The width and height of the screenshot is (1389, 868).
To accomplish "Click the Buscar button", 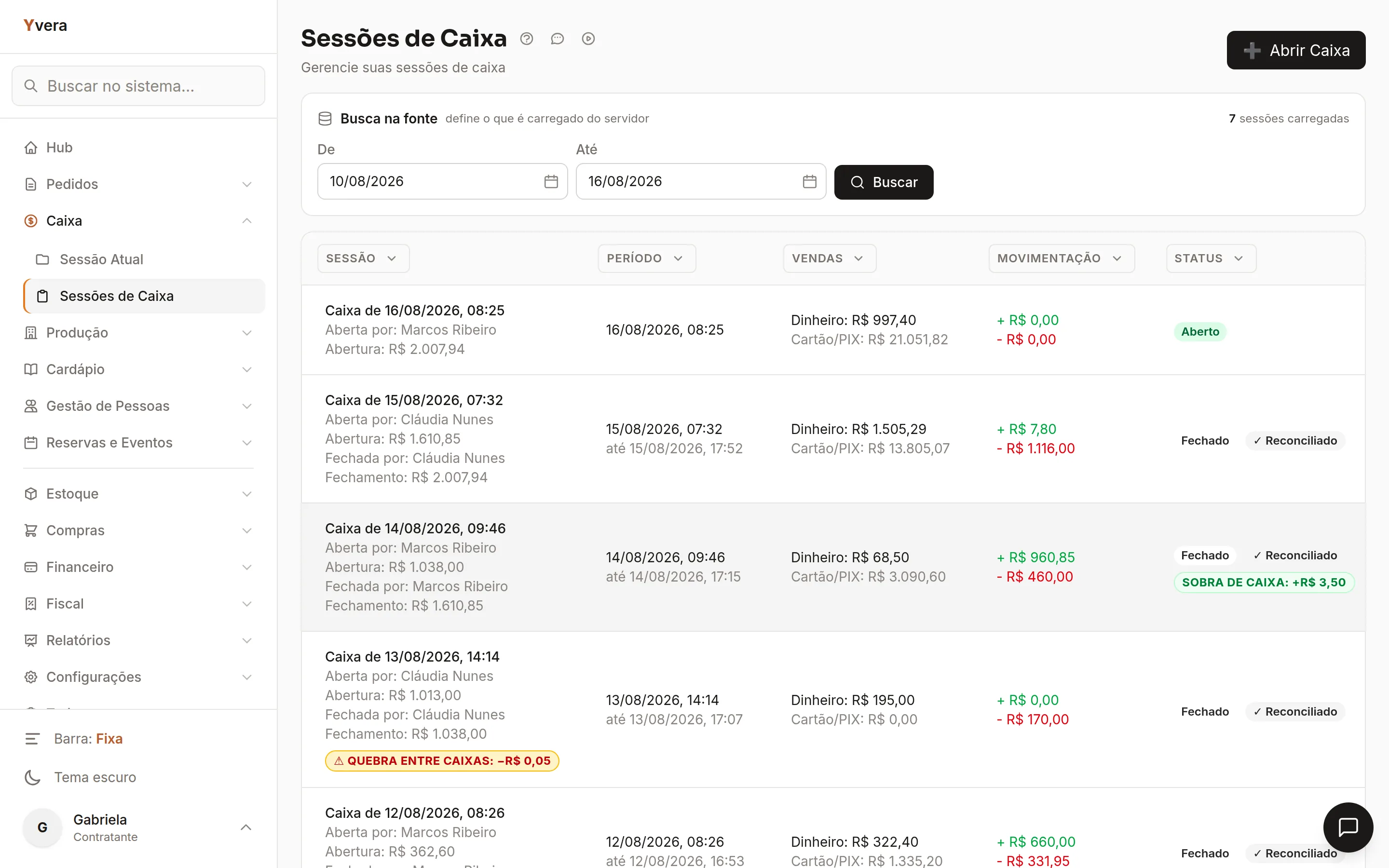I will point(884,183).
